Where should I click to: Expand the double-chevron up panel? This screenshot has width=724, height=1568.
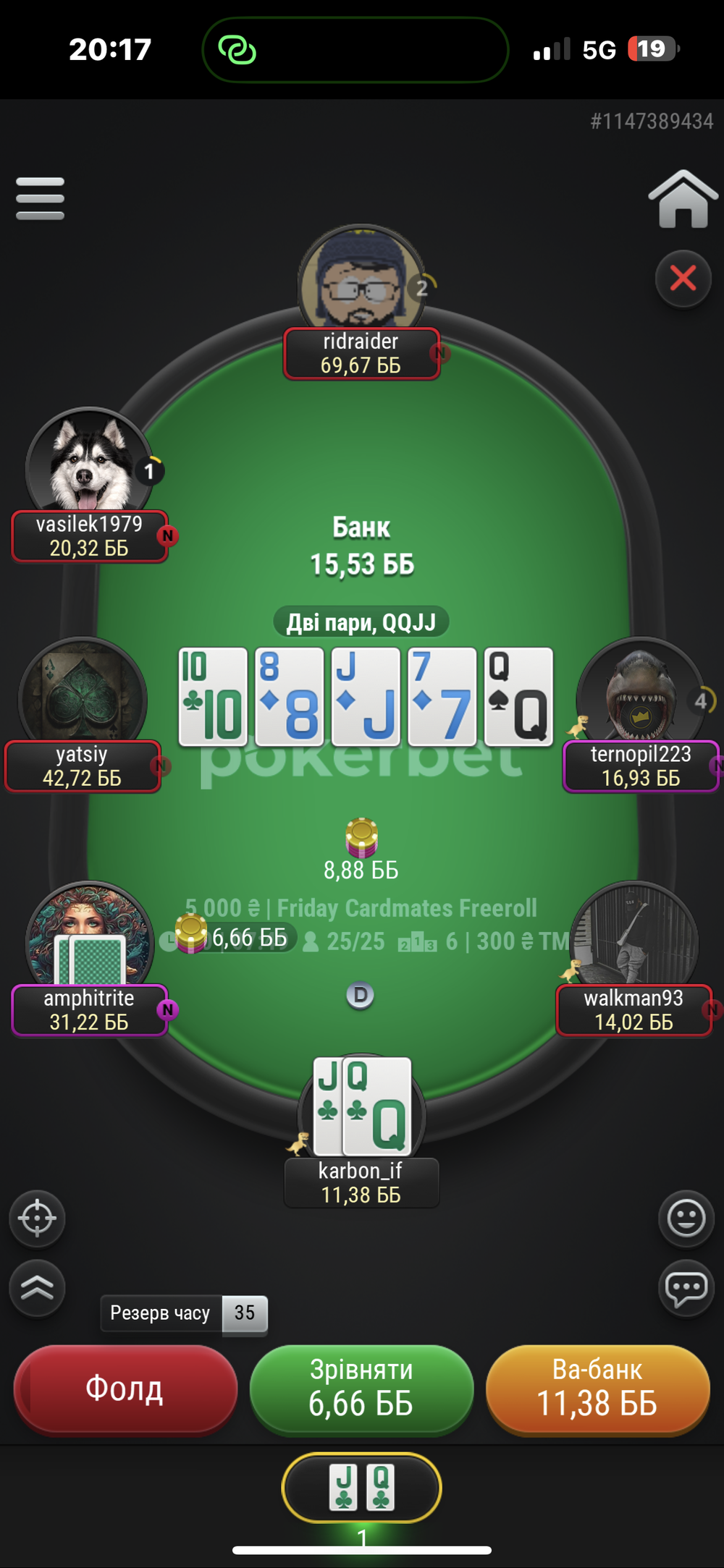pos(37,1288)
